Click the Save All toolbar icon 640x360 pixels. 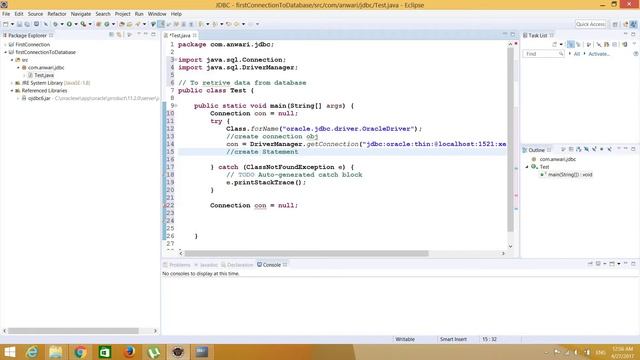(x=27, y=24)
